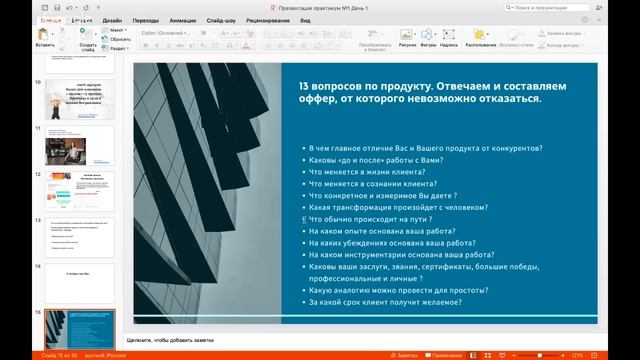Open the font name combo box
Screen dimensions: 640x360
click(x=167, y=33)
